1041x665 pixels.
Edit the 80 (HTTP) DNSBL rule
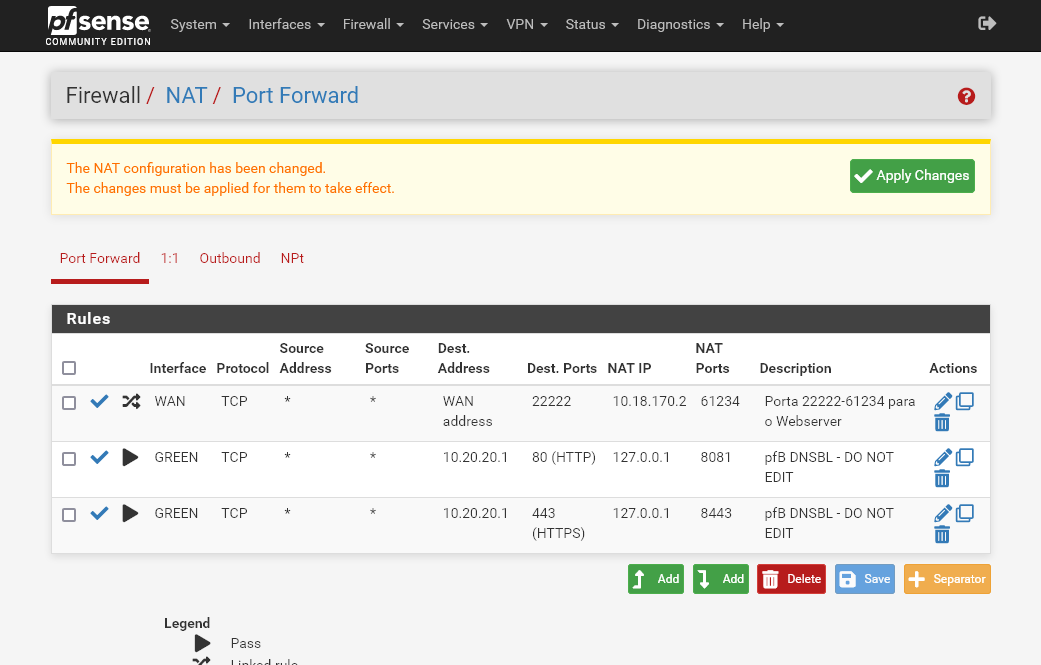pos(942,458)
